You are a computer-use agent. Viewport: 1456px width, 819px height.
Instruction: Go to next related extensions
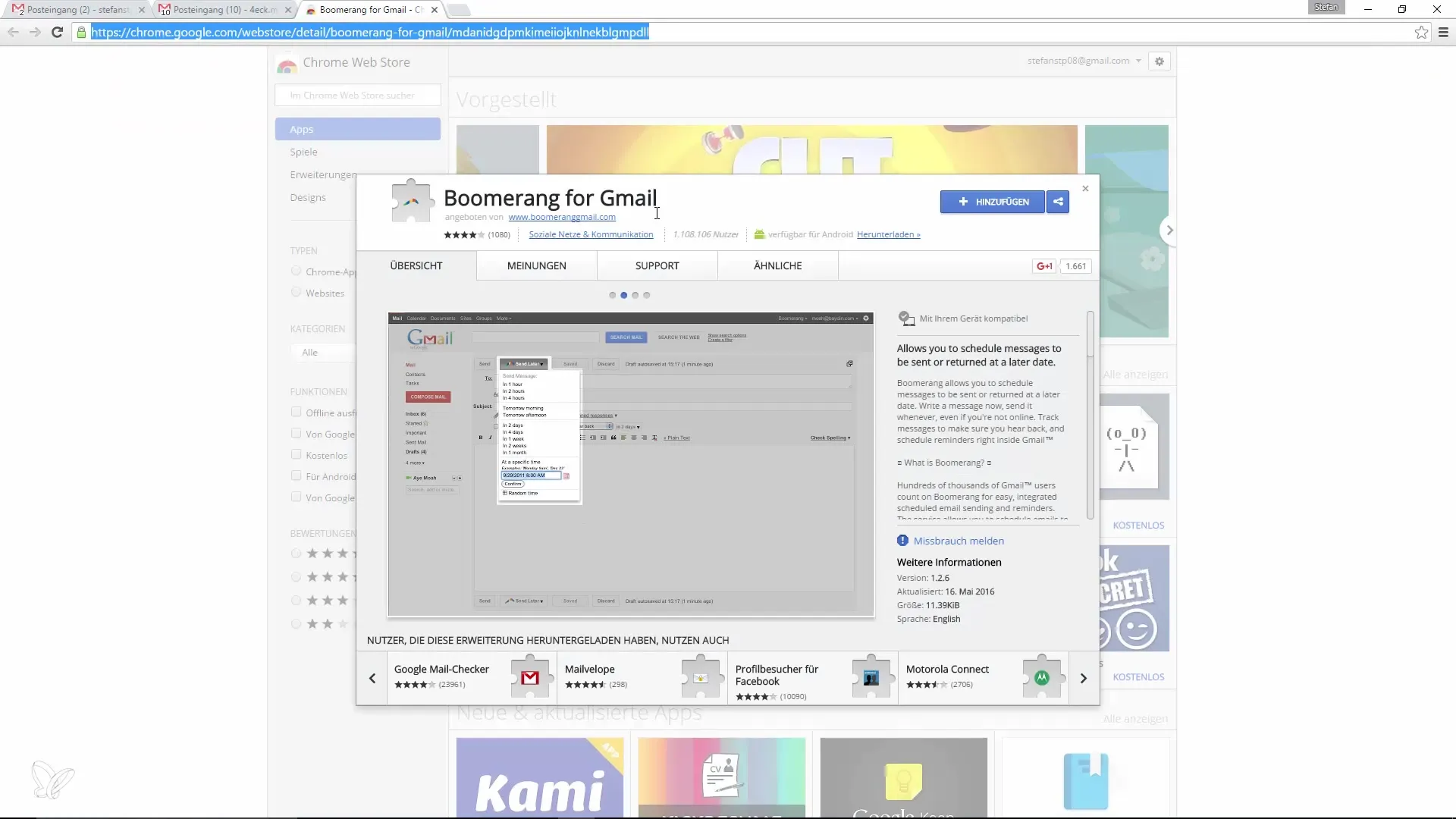click(x=1084, y=678)
